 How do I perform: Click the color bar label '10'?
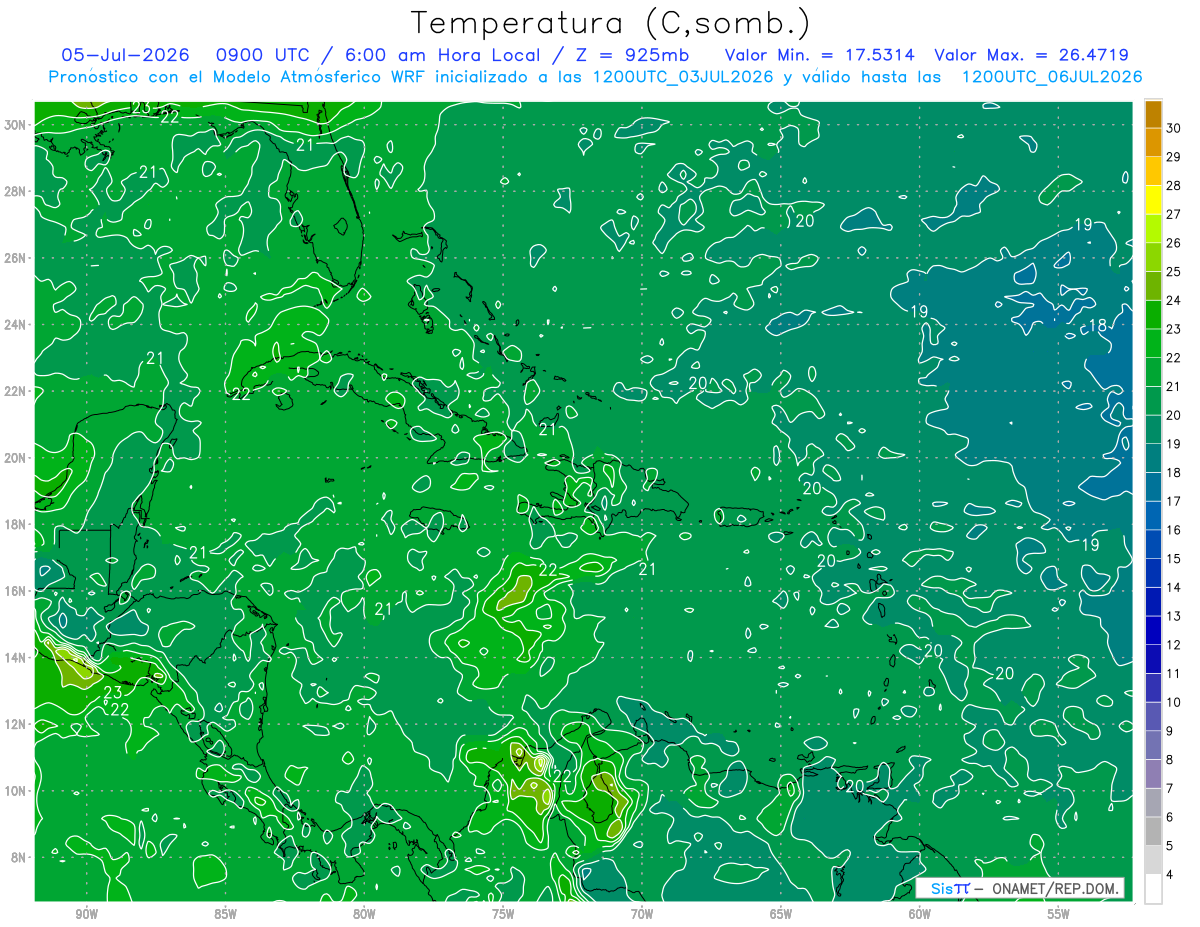1173,703
